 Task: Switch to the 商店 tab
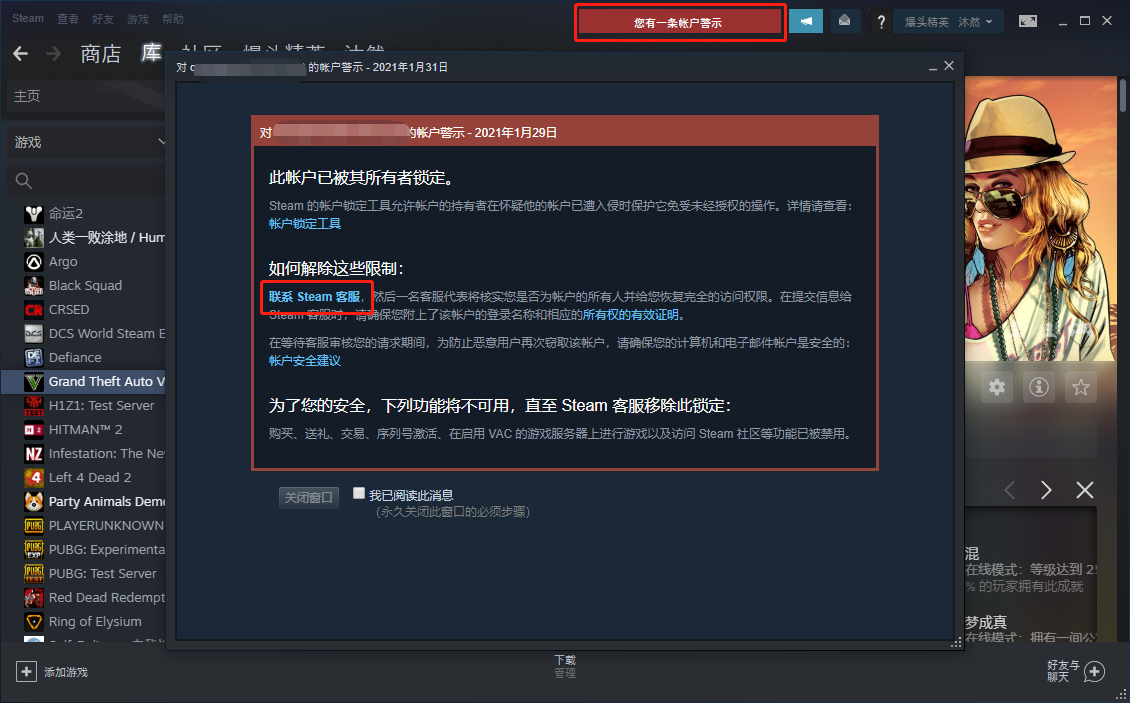pos(100,53)
